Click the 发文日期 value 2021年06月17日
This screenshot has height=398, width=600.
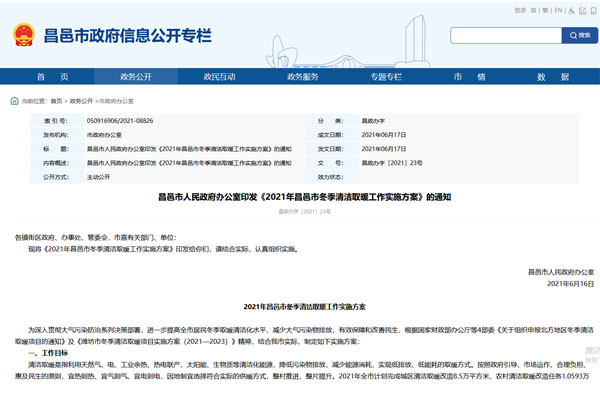point(384,149)
